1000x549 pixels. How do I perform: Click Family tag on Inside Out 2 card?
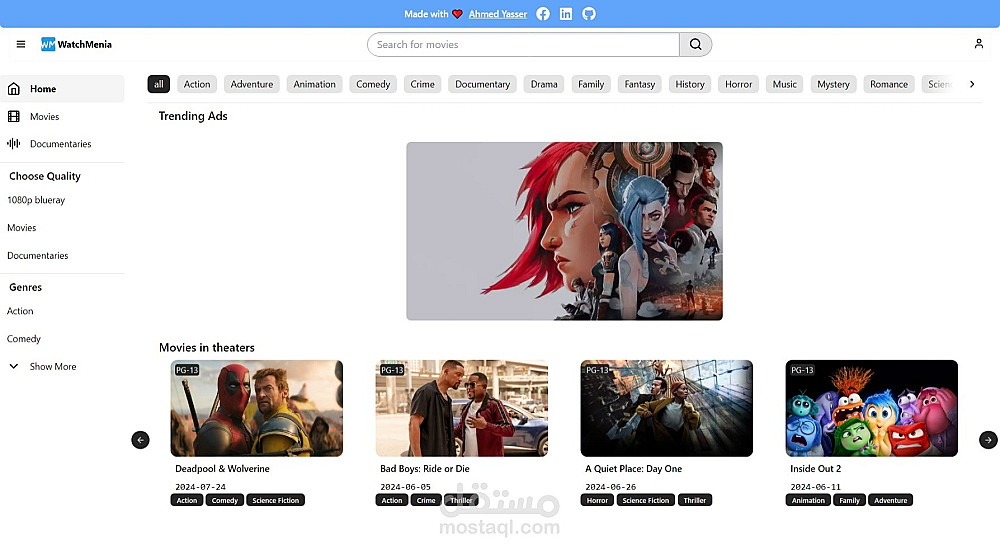[x=849, y=501]
